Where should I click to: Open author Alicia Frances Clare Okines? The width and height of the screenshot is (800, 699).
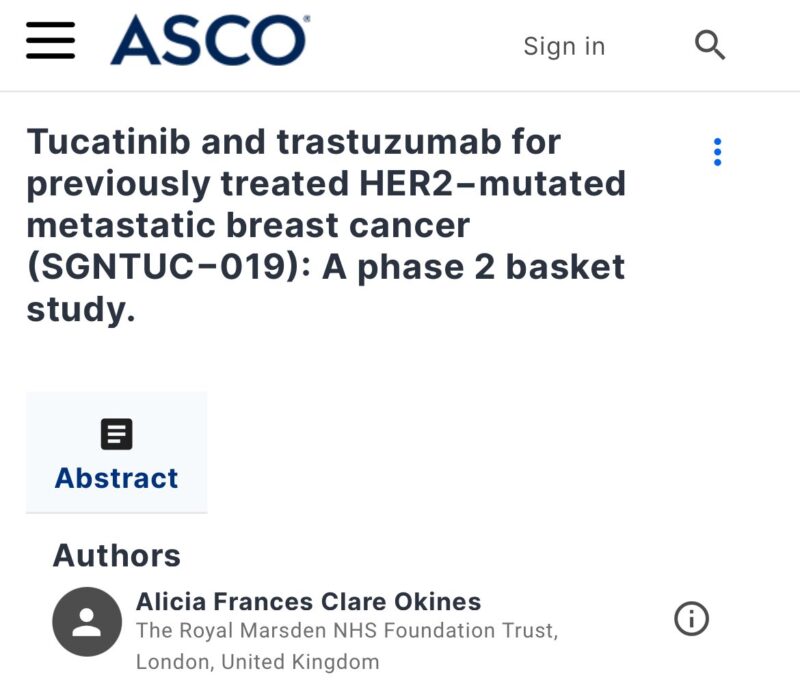(309, 603)
